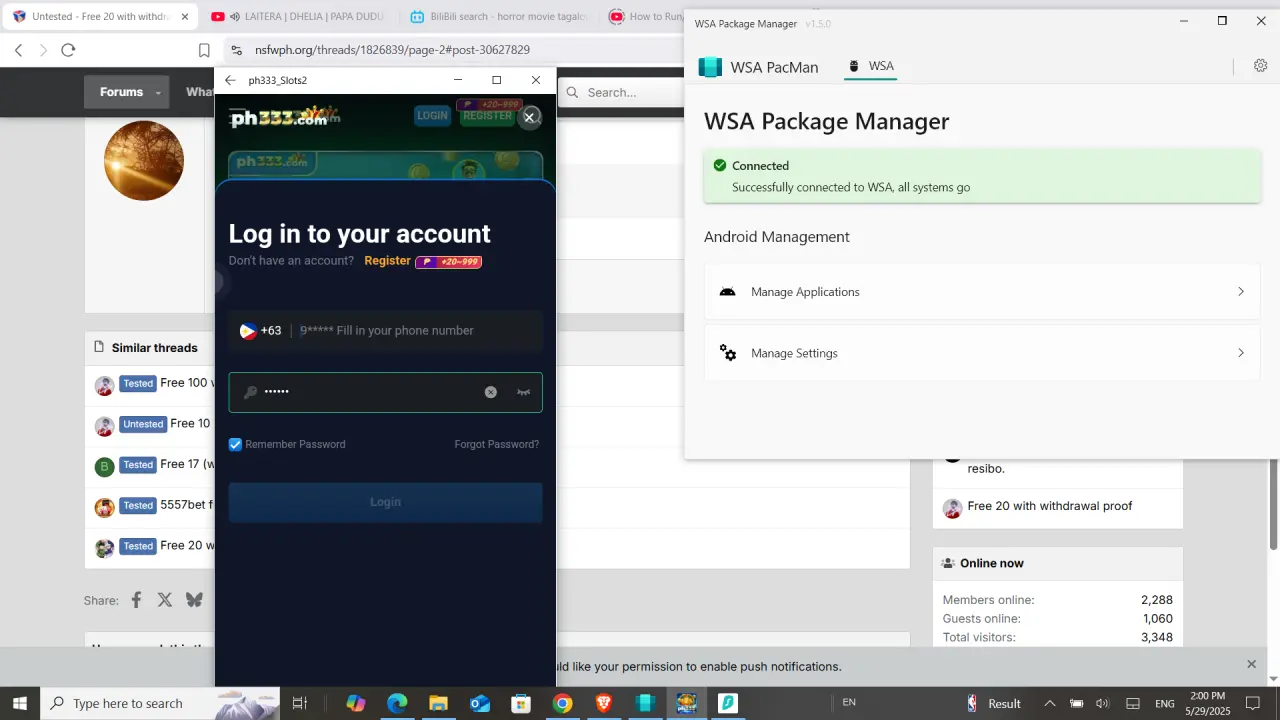Toggle password visibility eye in ph333 login
Viewport: 1280px width, 720px height.
coord(523,392)
